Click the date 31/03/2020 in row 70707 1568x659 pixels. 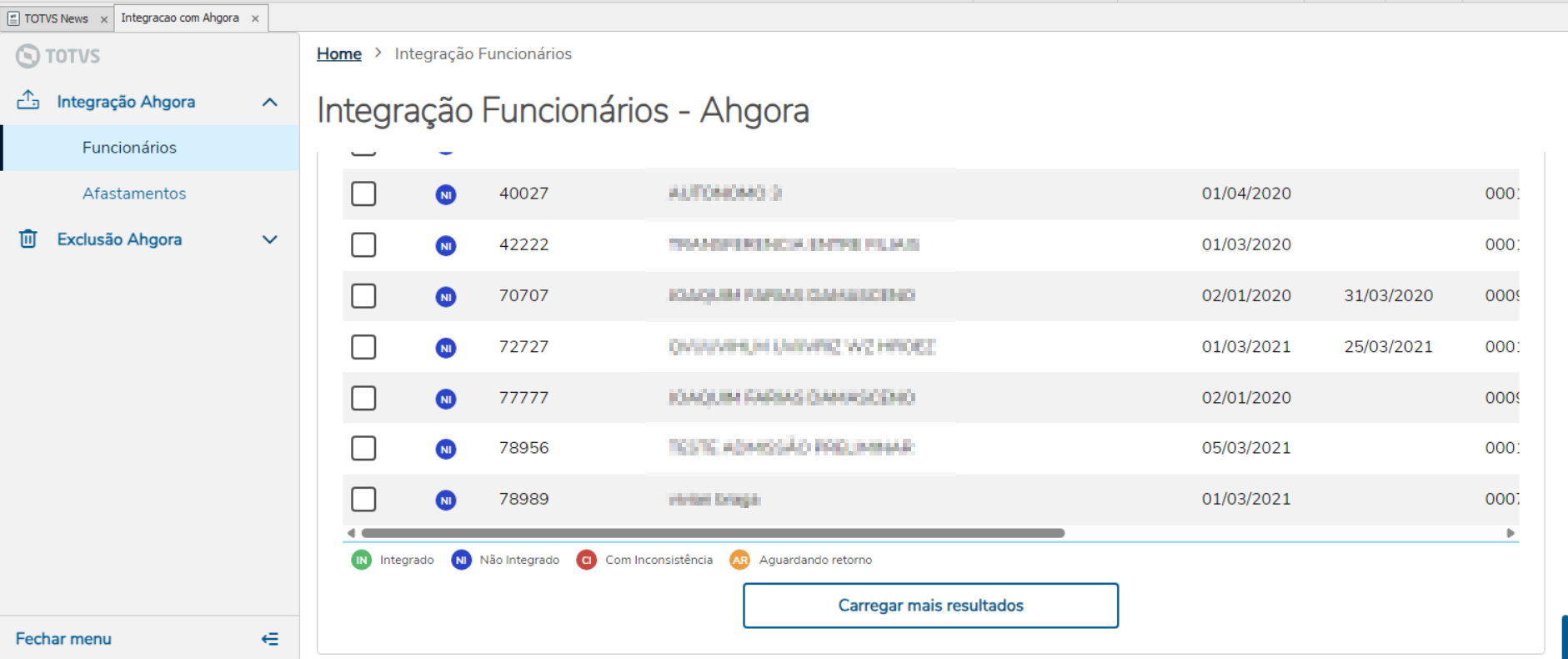click(x=1389, y=295)
